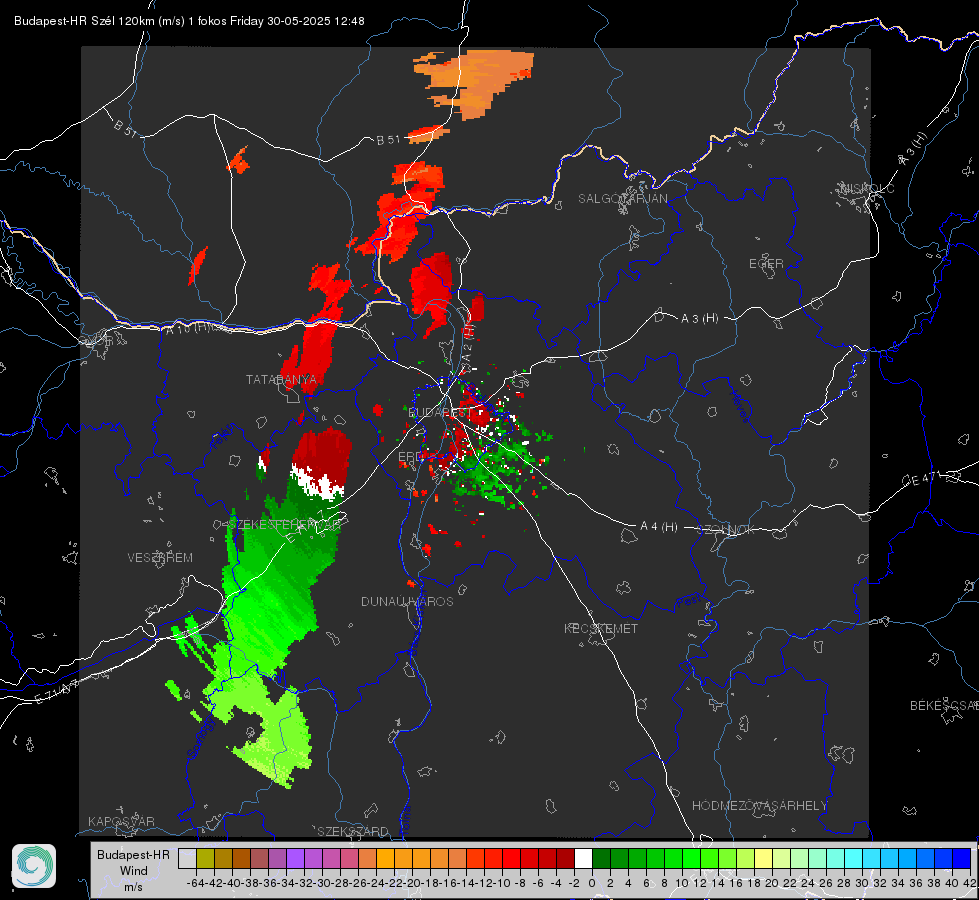This screenshot has width=979, height=900.
Task: Select the brown swatch between -40 and -38
Action: 241,858
